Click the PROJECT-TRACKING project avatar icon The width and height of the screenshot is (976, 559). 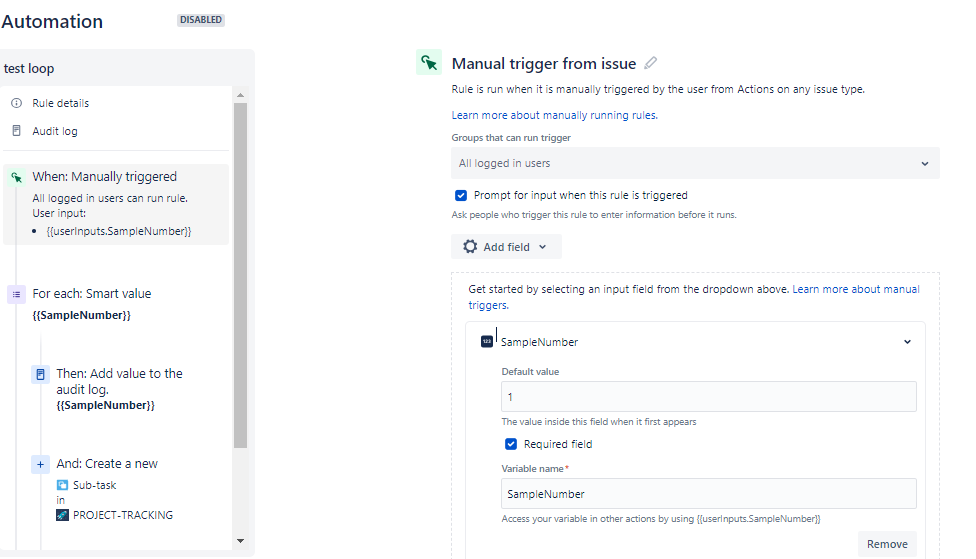[x=62, y=515]
